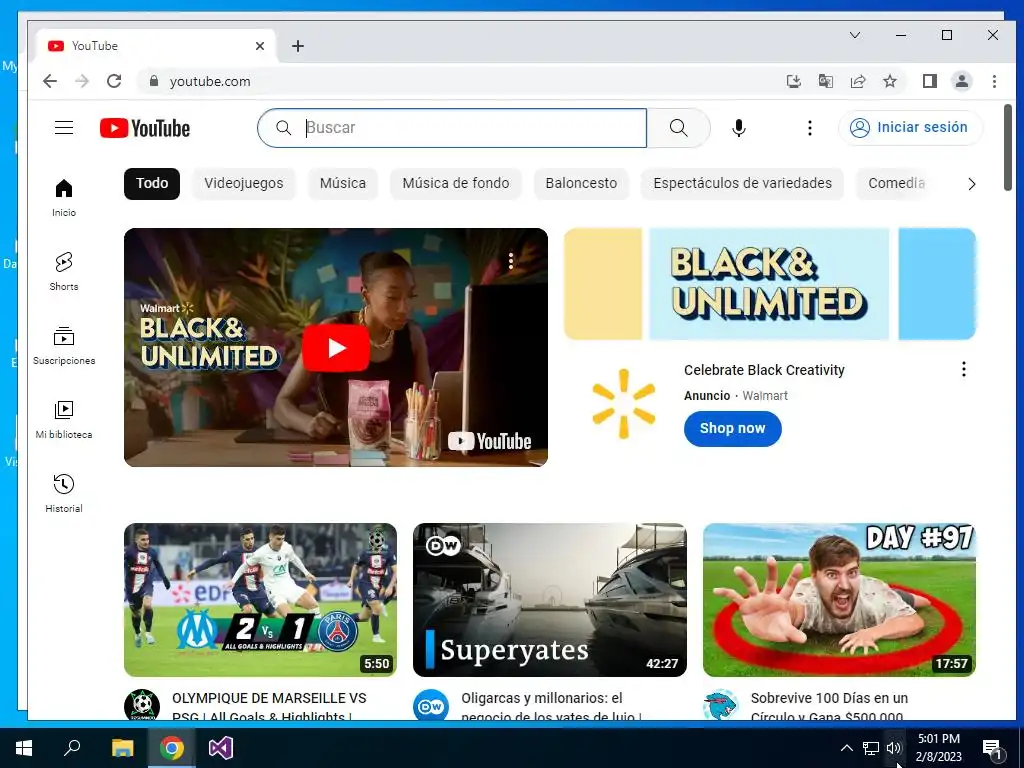
Task: Select Espectáculos de variedades chip
Action: [x=743, y=184]
